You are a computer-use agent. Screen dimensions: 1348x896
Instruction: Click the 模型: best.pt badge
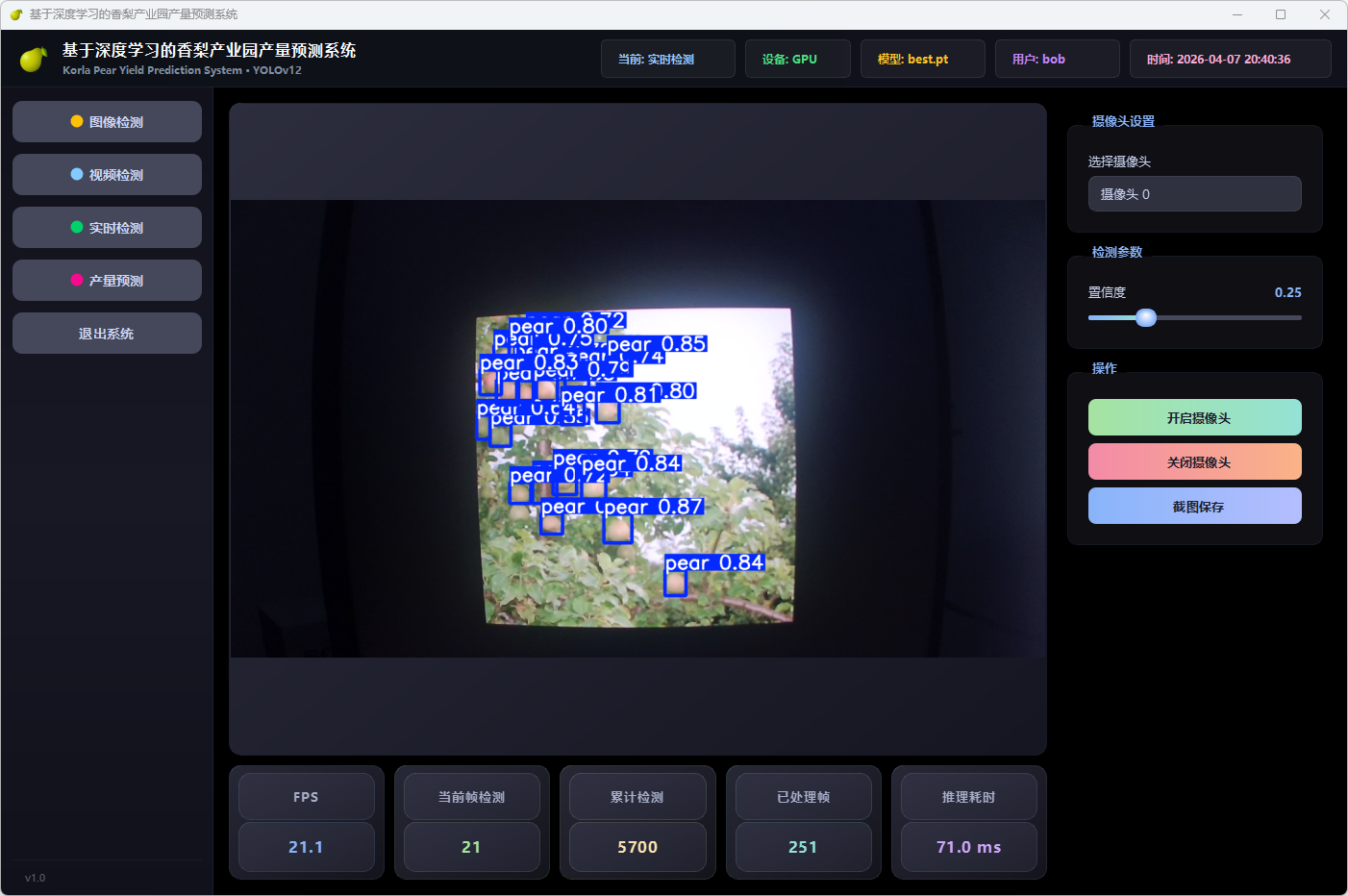[x=922, y=60]
